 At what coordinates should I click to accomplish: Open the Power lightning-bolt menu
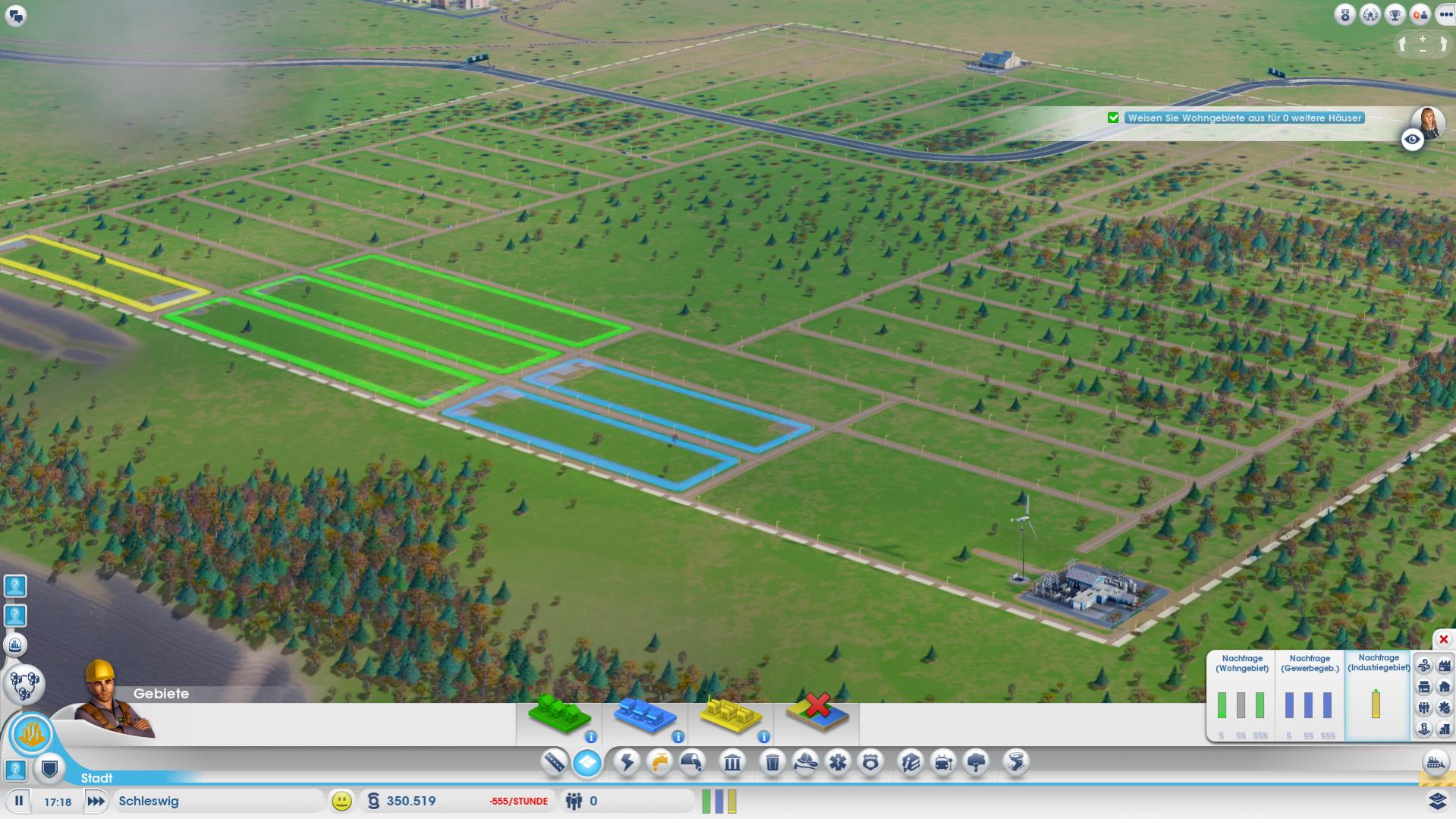(627, 762)
